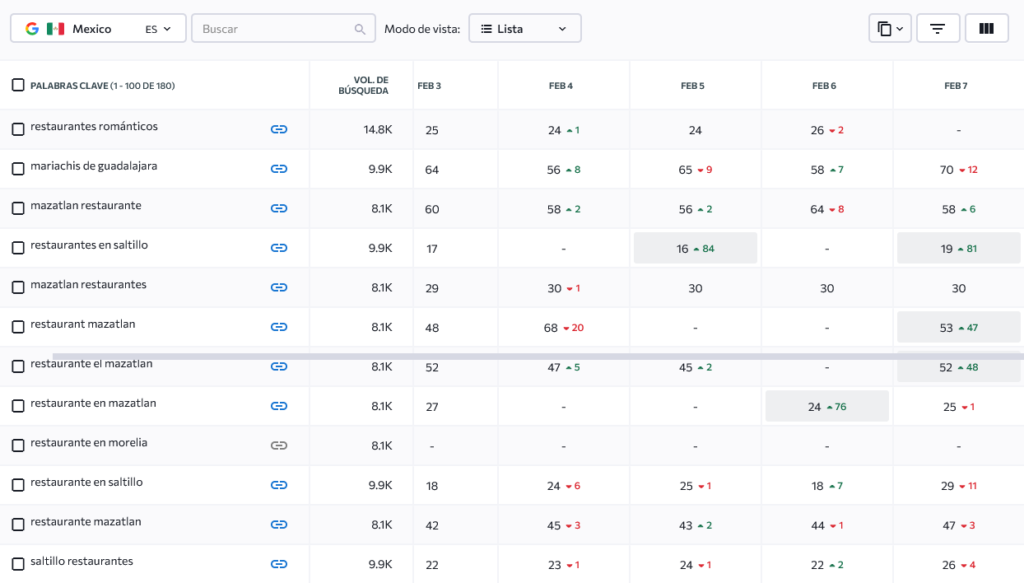Open the restaurante mazatlan keyword
Image resolution: width=1024 pixels, height=583 pixels.
pyautogui.click(x=86, y=522)
